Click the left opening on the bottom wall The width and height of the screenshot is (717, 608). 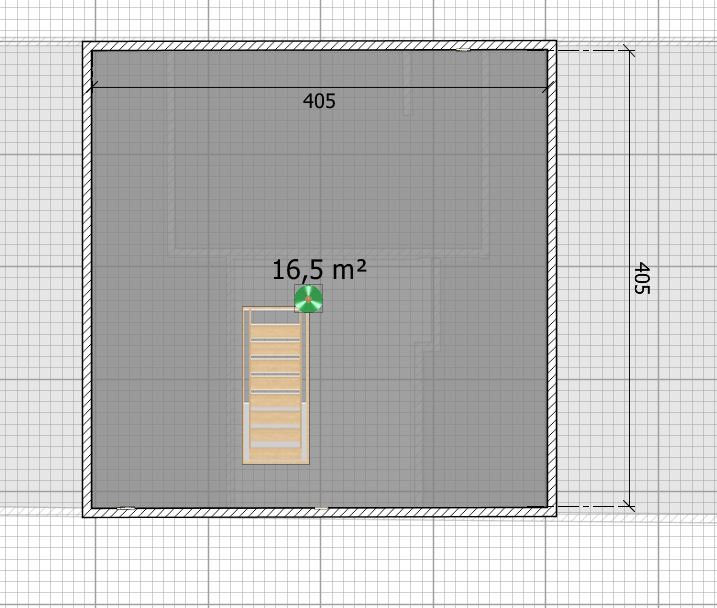coord(125,511)
